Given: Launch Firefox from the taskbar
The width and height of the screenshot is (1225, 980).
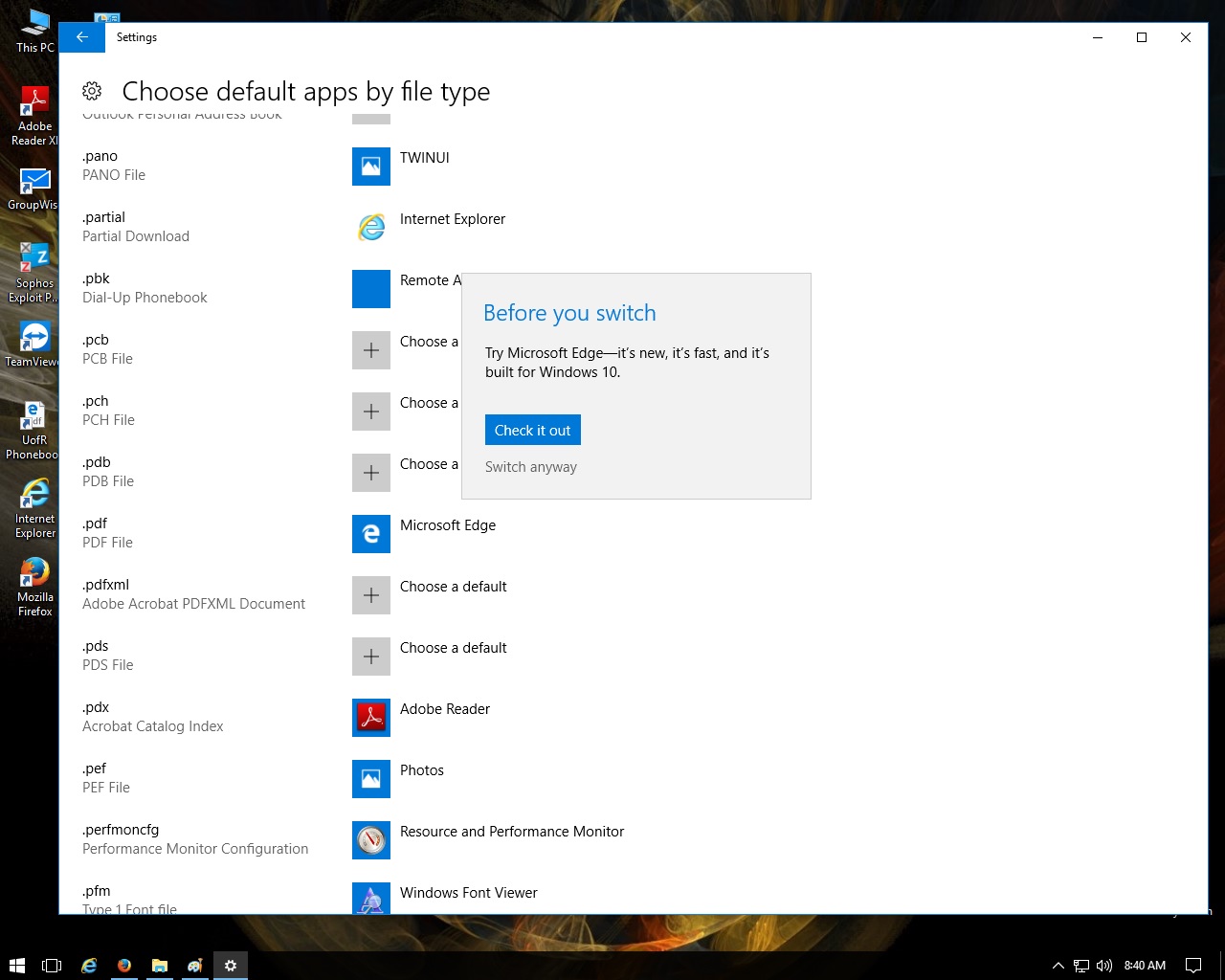Looking at the screenshot, I should click(x=124, y=966).
